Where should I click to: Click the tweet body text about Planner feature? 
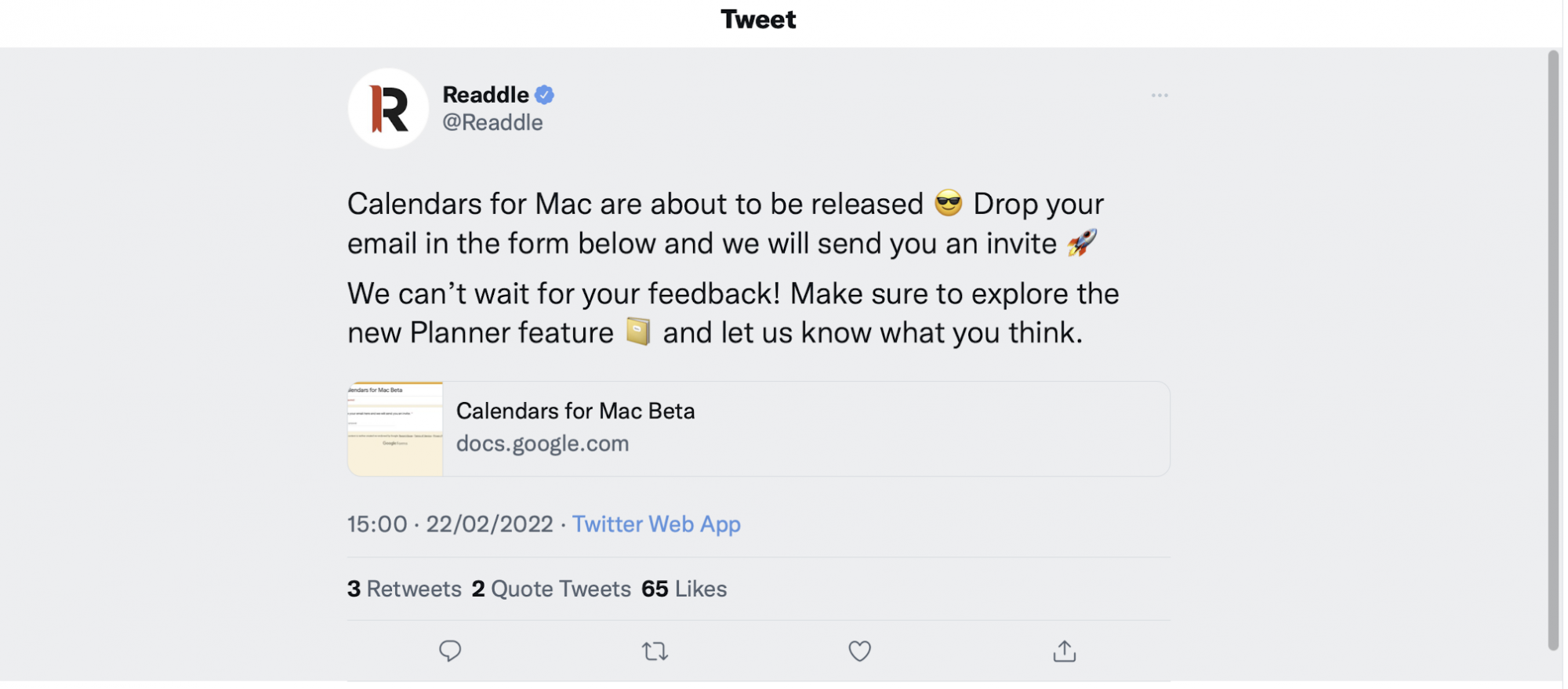coord(733,314)
